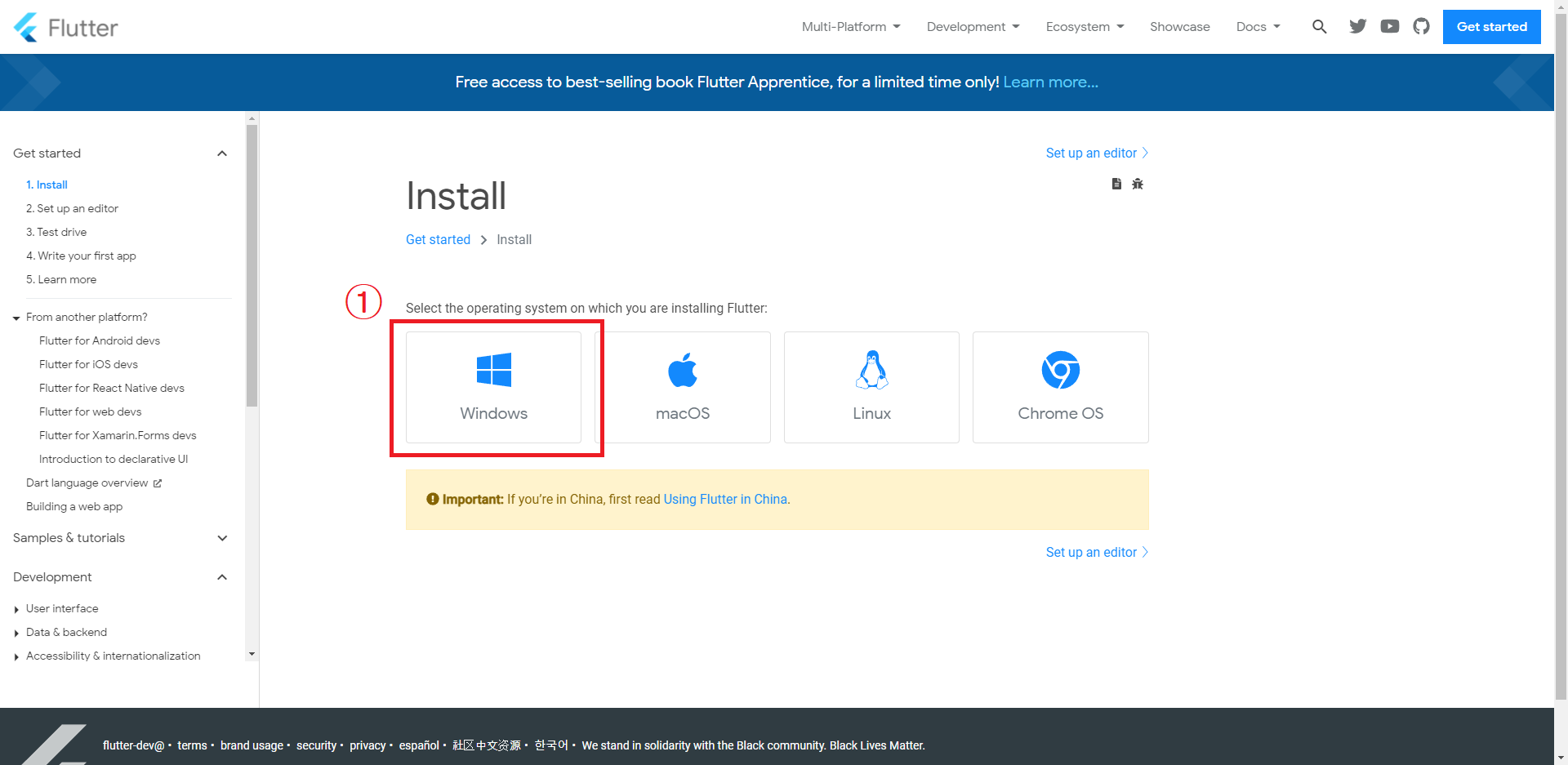
Task: Open the GitHub repository icon
Action: pos(1422,27)
